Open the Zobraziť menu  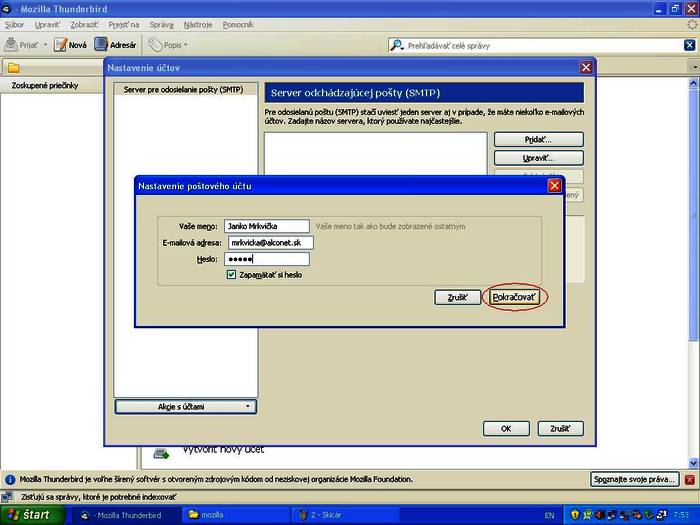(x=84, y=25)
